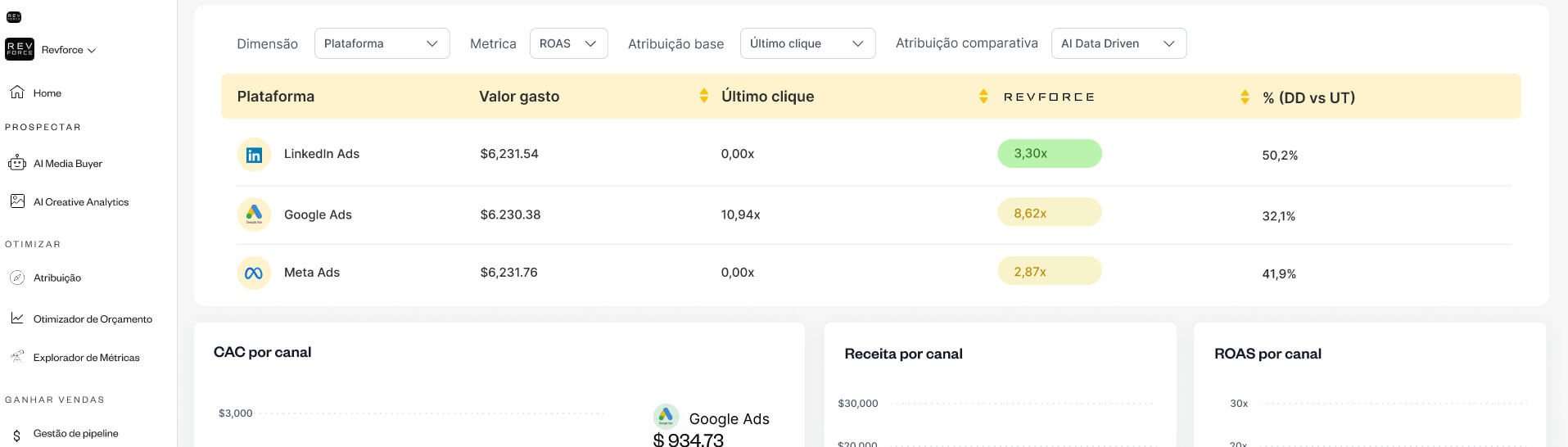Click the yellow 2,87x ROAS badge
Image resolution: width=1568 pixels, height=447 pixels.
click(x=1050, y=271)
